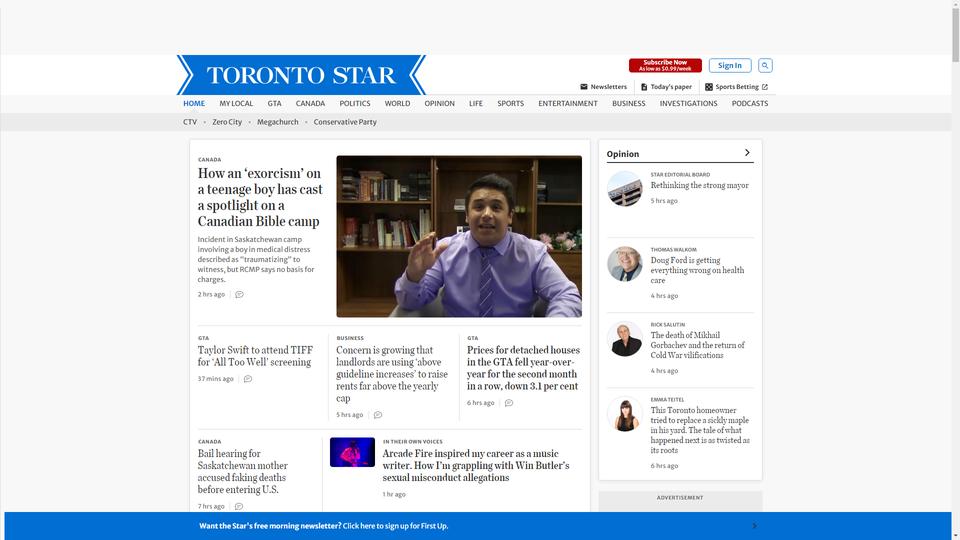This screenshot has height=540, width=960.
Task: Open Doug Ford health care opinion piece
Action: click(697, 270)
